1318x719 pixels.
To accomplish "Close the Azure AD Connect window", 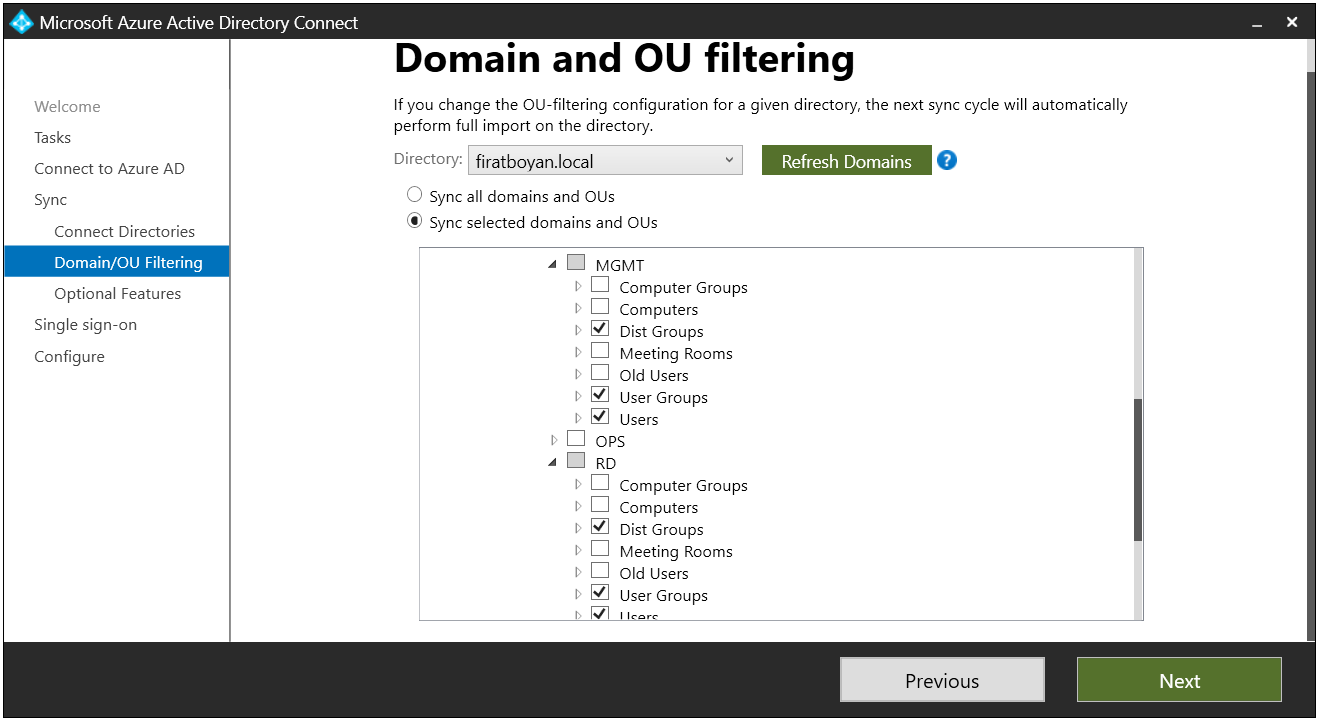I will (x=1292, y=22).
